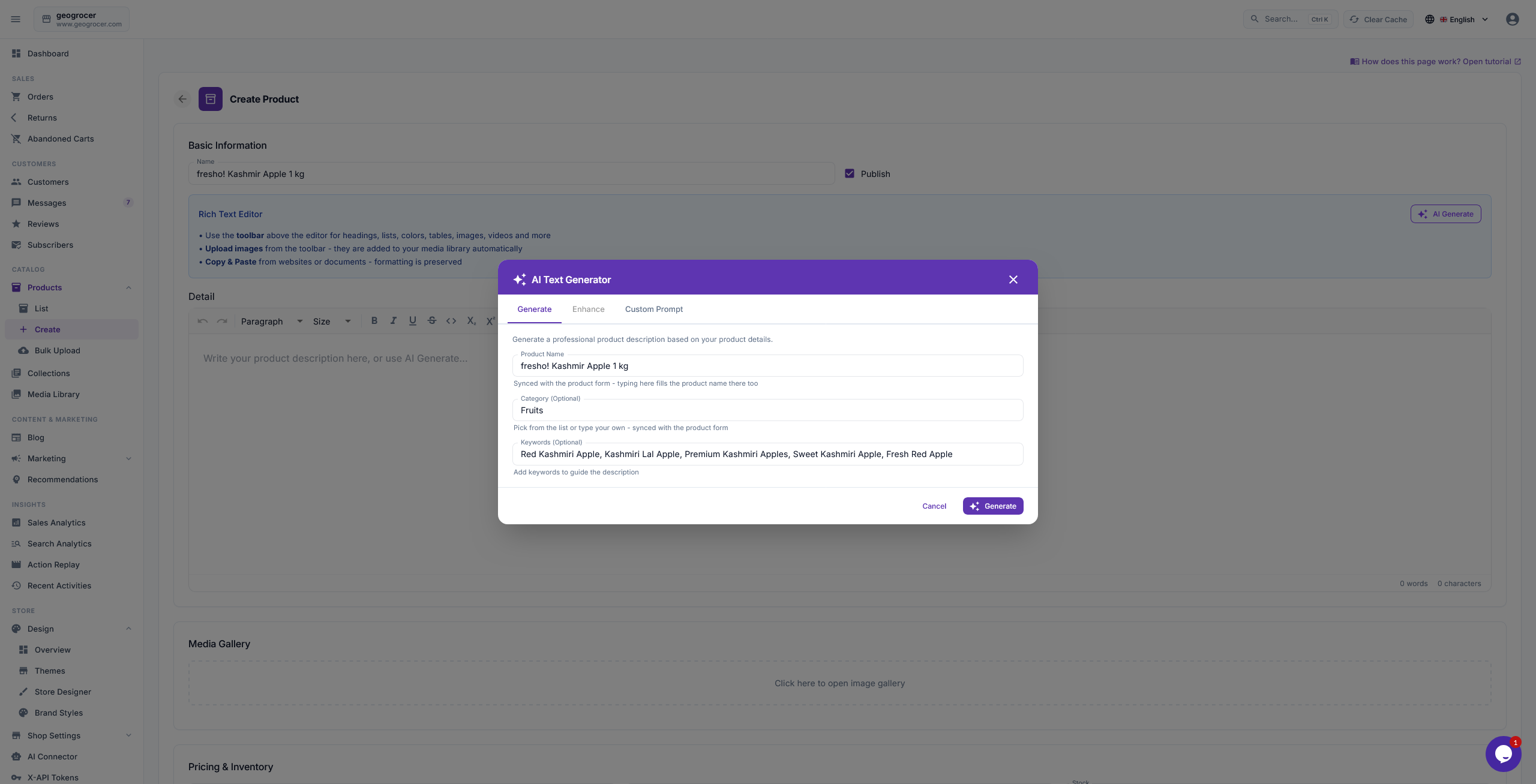The width and height of the screenshot is (1536, 784).
Task: Click the purple Generate button
Action: click(993, 506)
